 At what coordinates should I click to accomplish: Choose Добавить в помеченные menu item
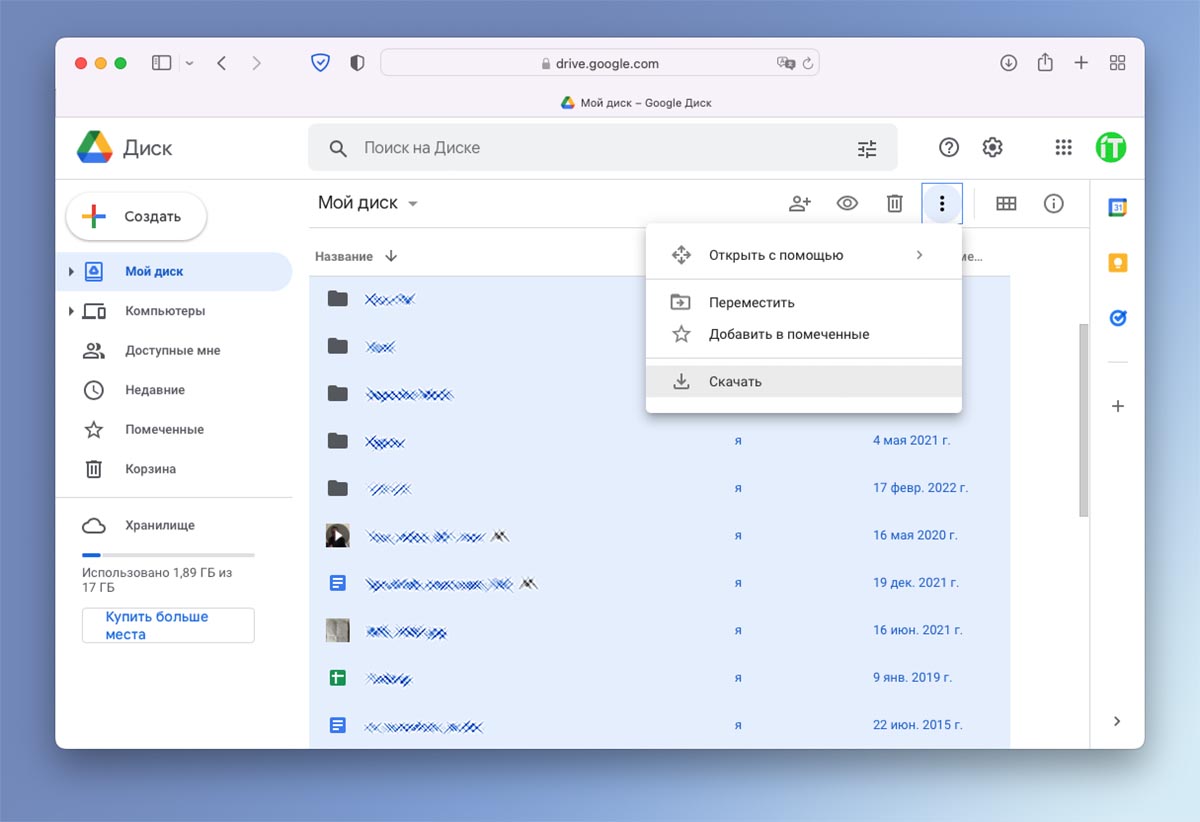(803, 334)
